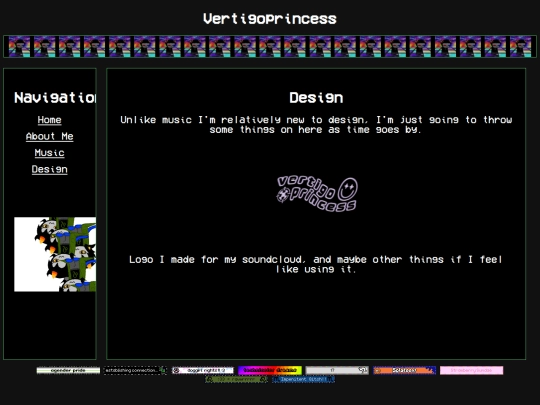Click the repeating character banner strip
Image resolution: width=540 pixels, height=405 pixels.
tap(270, 46)
